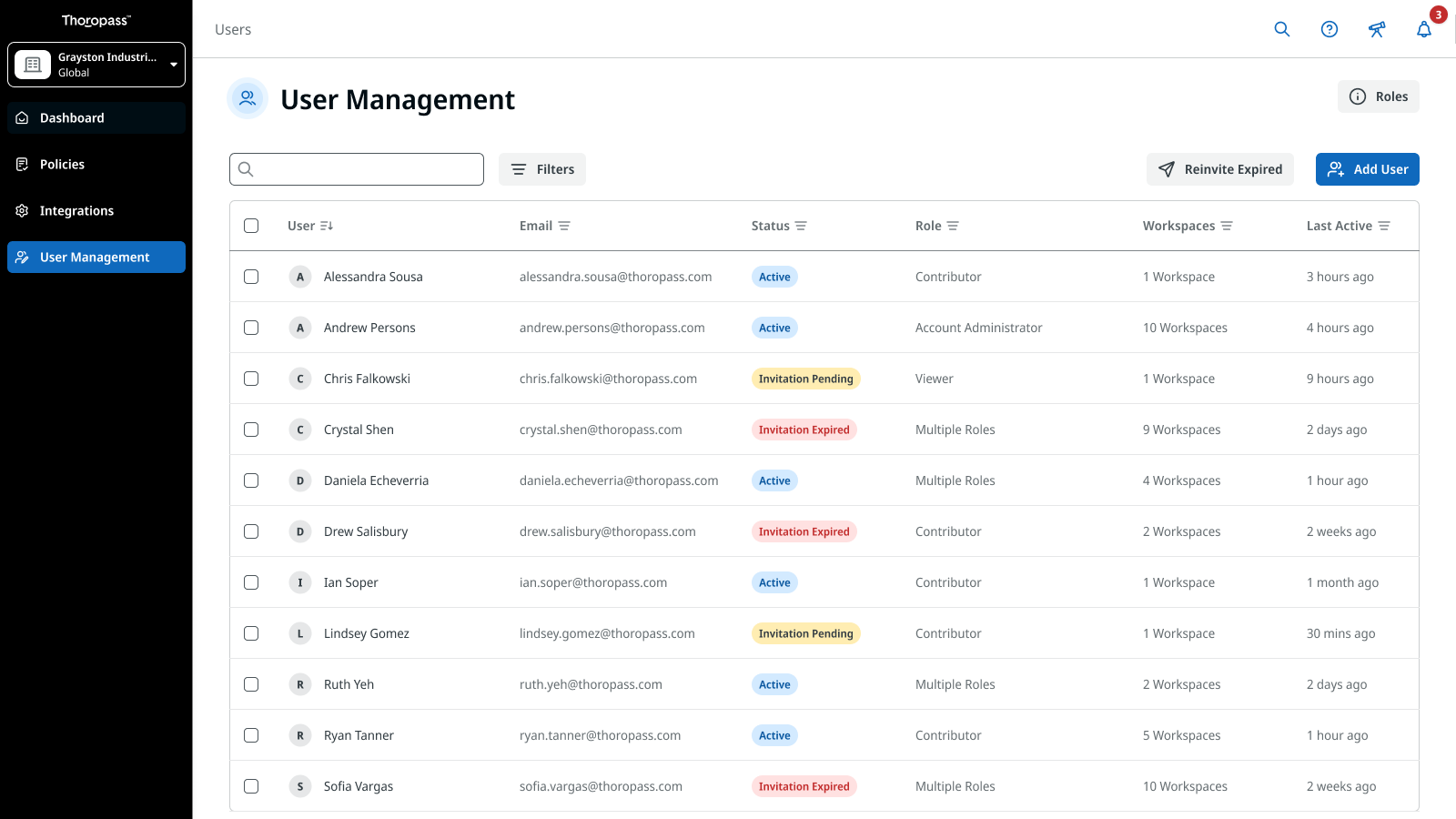The image size is (1456, 819).
Task: Open the Filters panel
Action: pyautogui.click(x=542, y=169)
